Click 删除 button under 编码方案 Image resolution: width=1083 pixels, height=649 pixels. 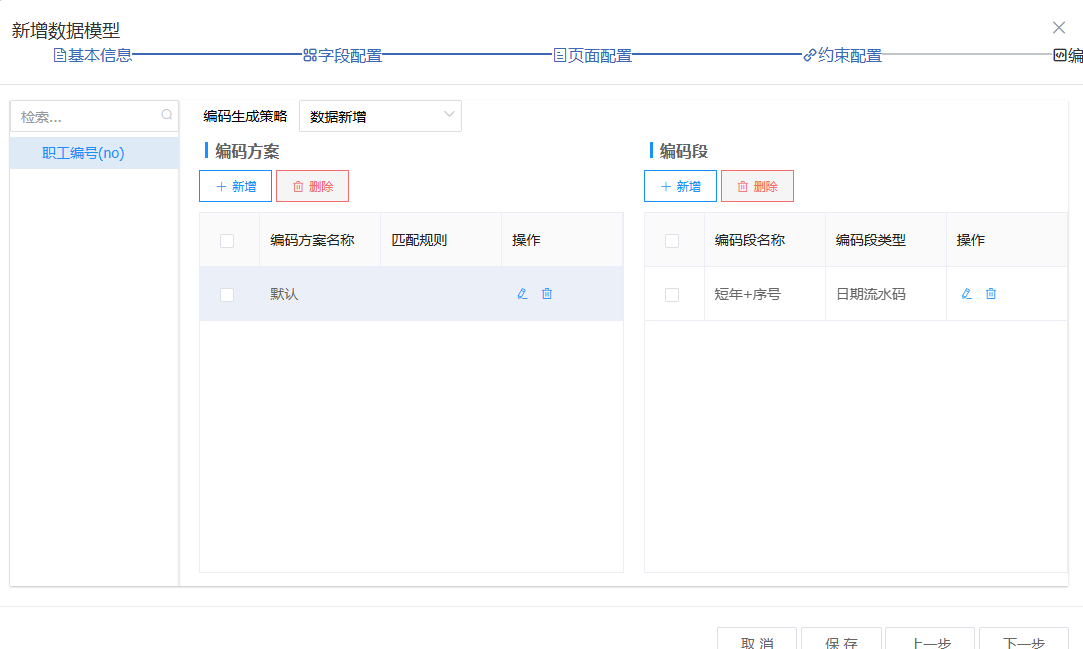312,186
